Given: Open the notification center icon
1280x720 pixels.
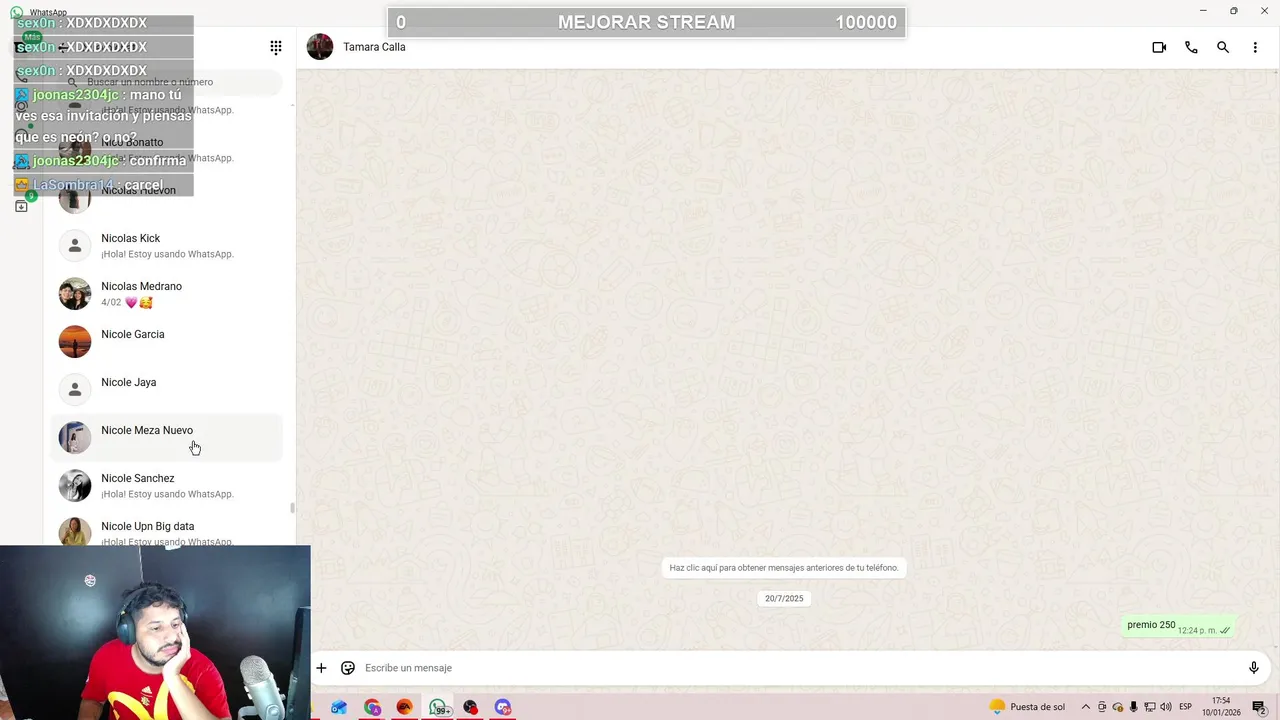Looking at the screenshot, I should (x=1258, y=707).
